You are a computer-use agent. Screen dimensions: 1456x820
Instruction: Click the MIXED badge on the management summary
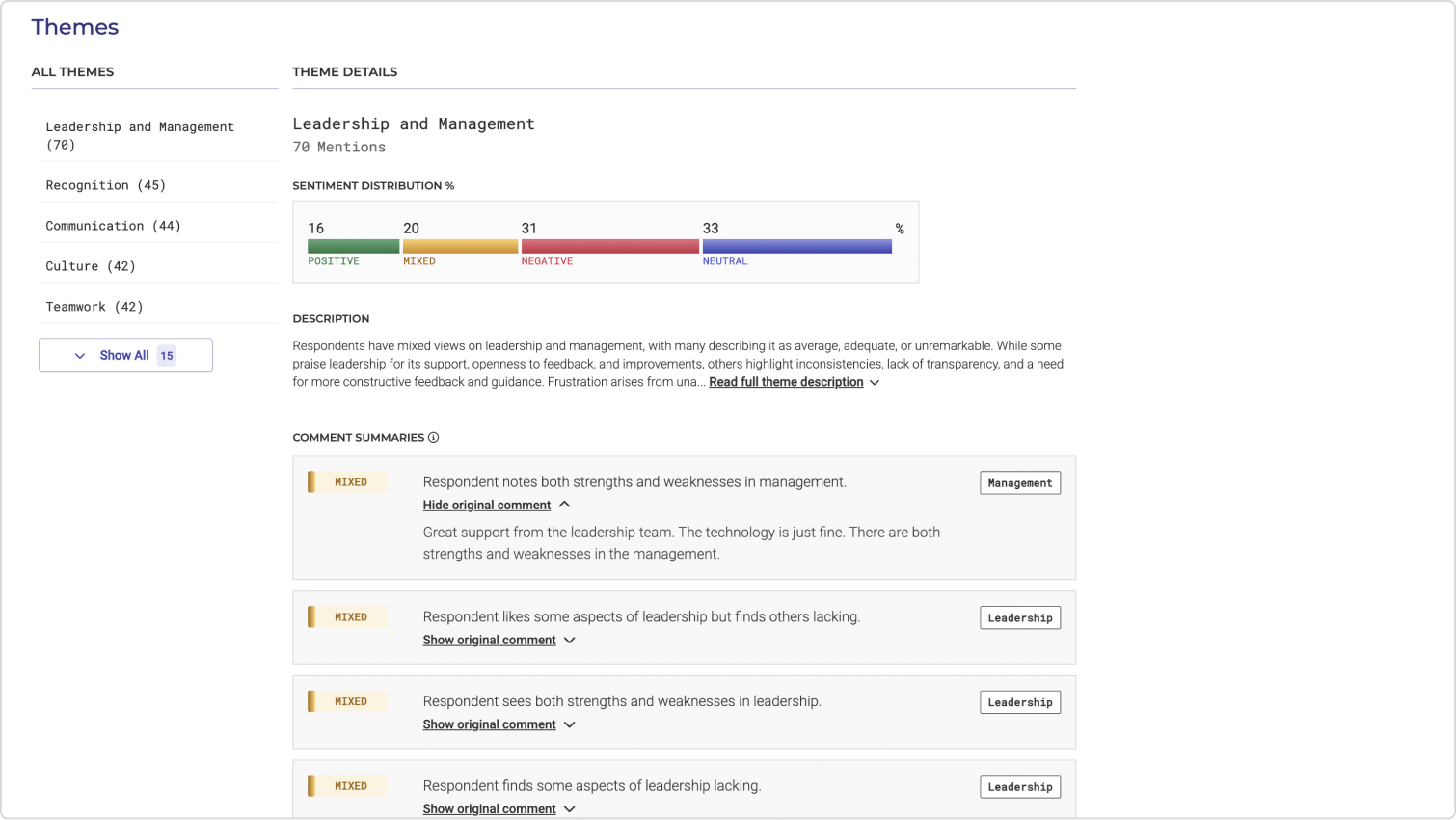tap(347, 482)
